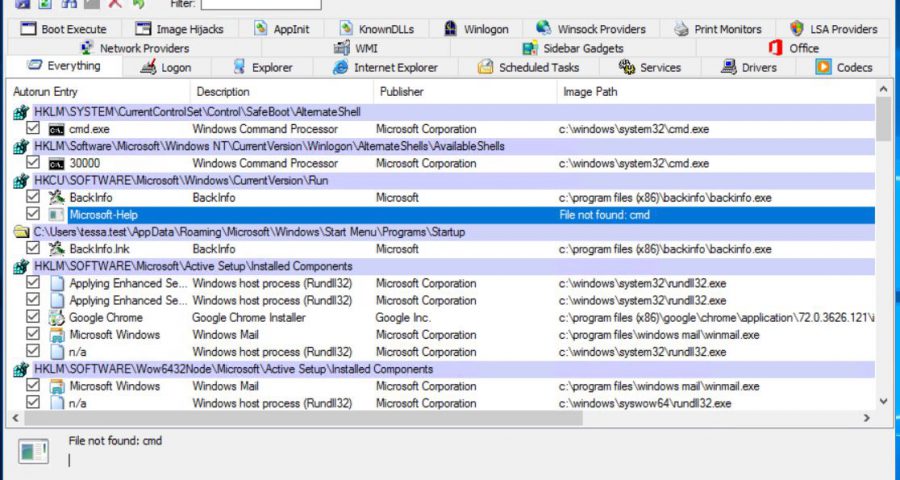The width and height of the screenshot is (900, 480).
Task: Click the red Office logo icon
Action: (x=775, y=48)
